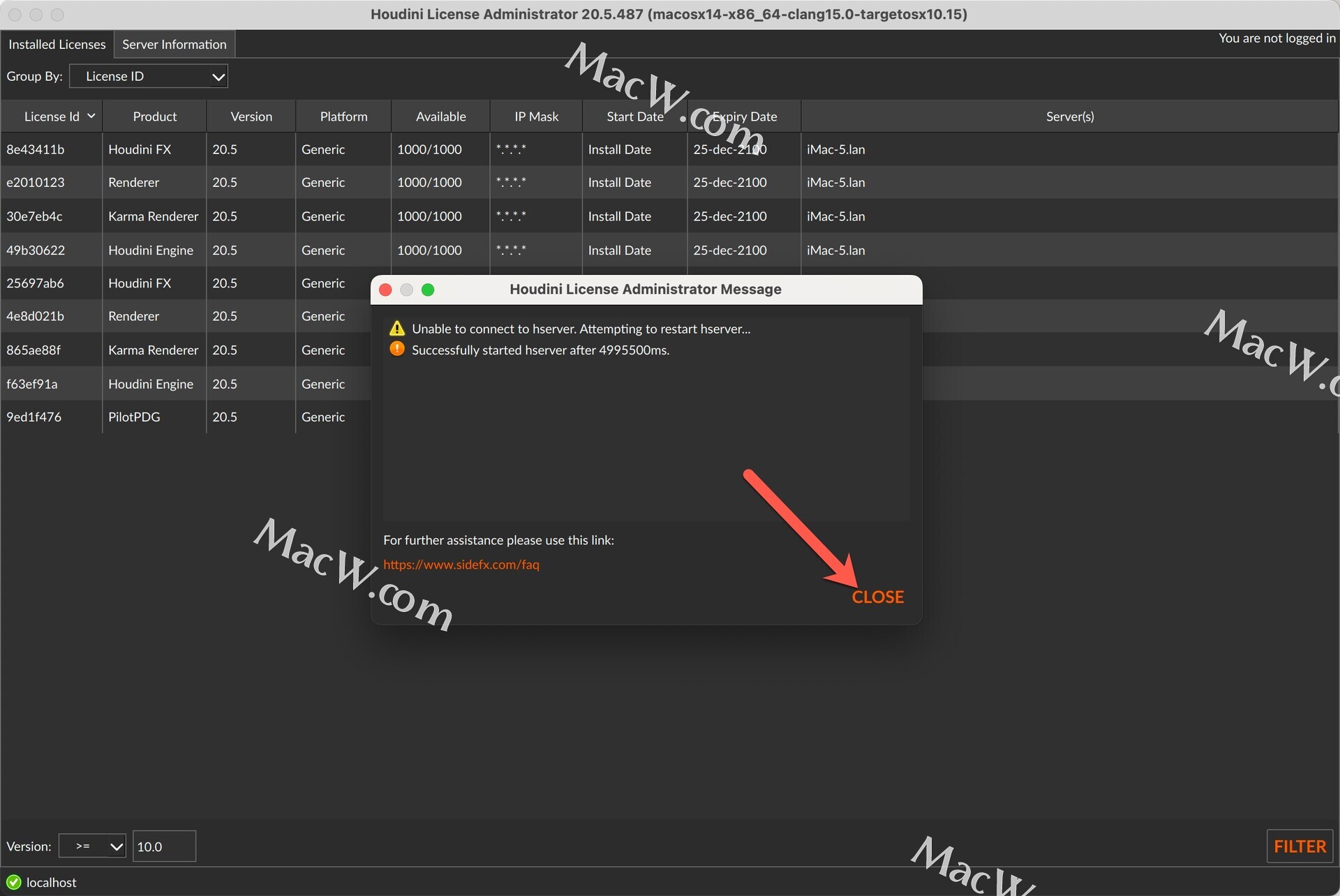Click the Available column header

coord(440,117)
